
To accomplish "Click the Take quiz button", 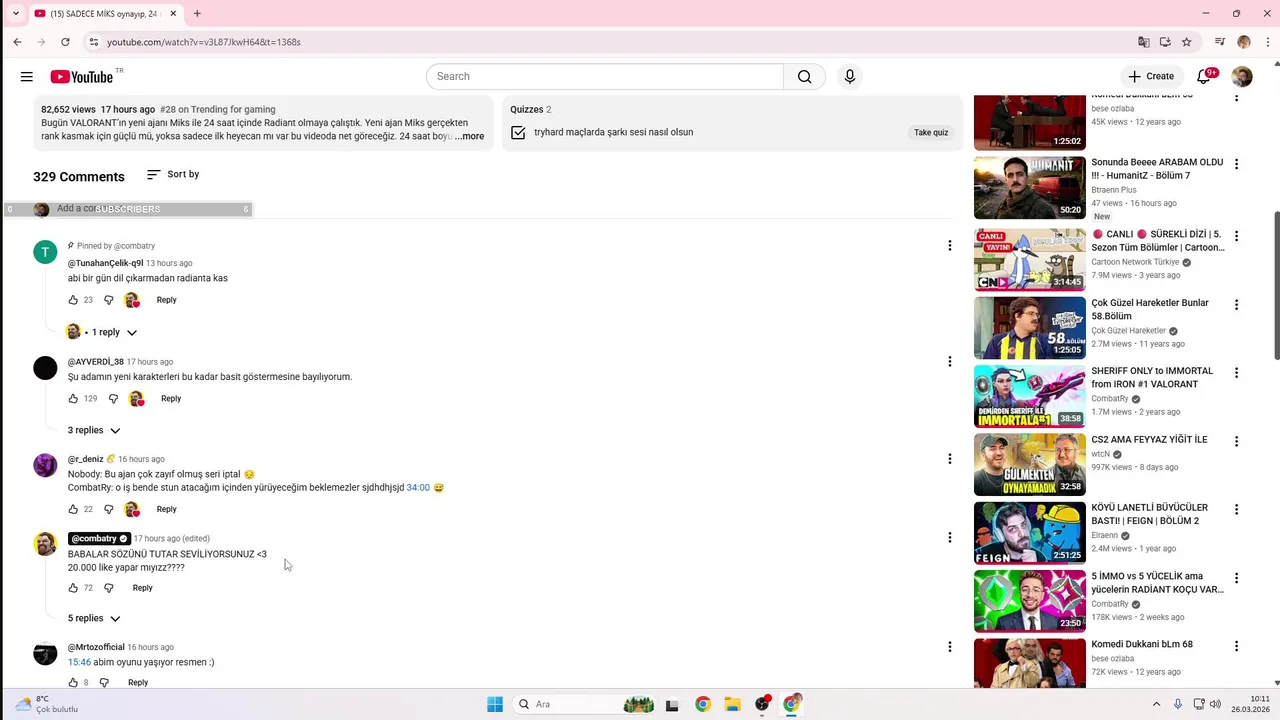I will tap(931, 132).
